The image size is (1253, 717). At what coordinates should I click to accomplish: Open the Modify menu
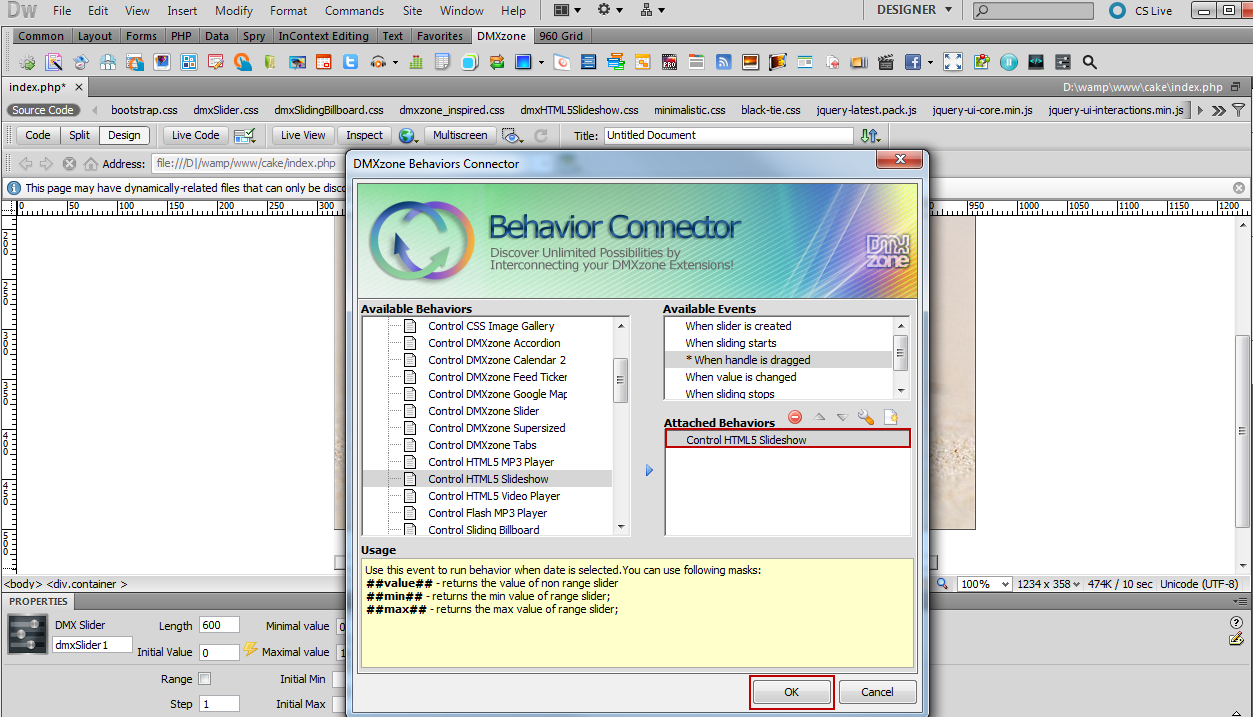pyautogui.click(x=234, y=11)
